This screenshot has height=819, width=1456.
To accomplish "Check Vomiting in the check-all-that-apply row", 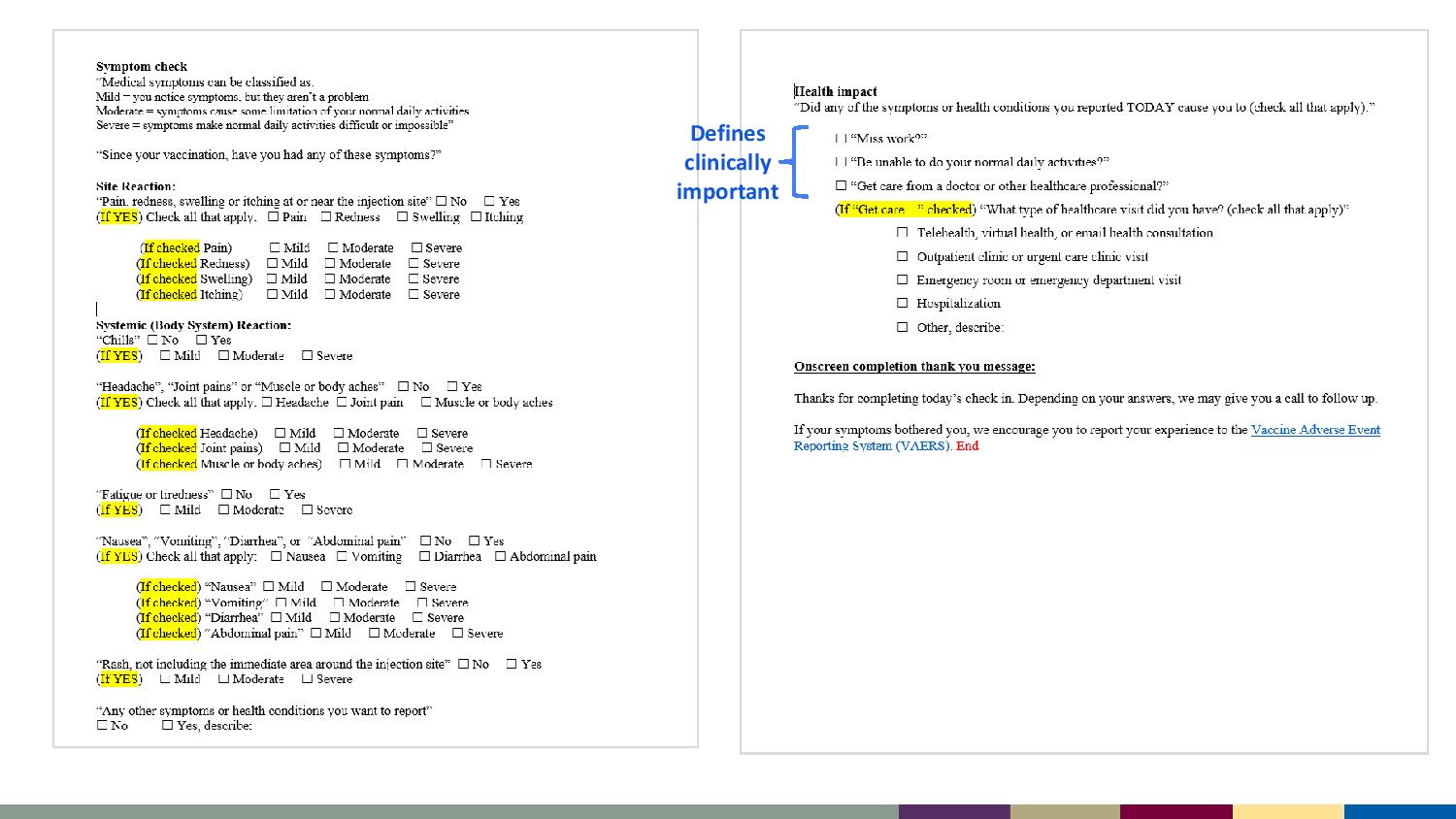I will tap(342, 557).
